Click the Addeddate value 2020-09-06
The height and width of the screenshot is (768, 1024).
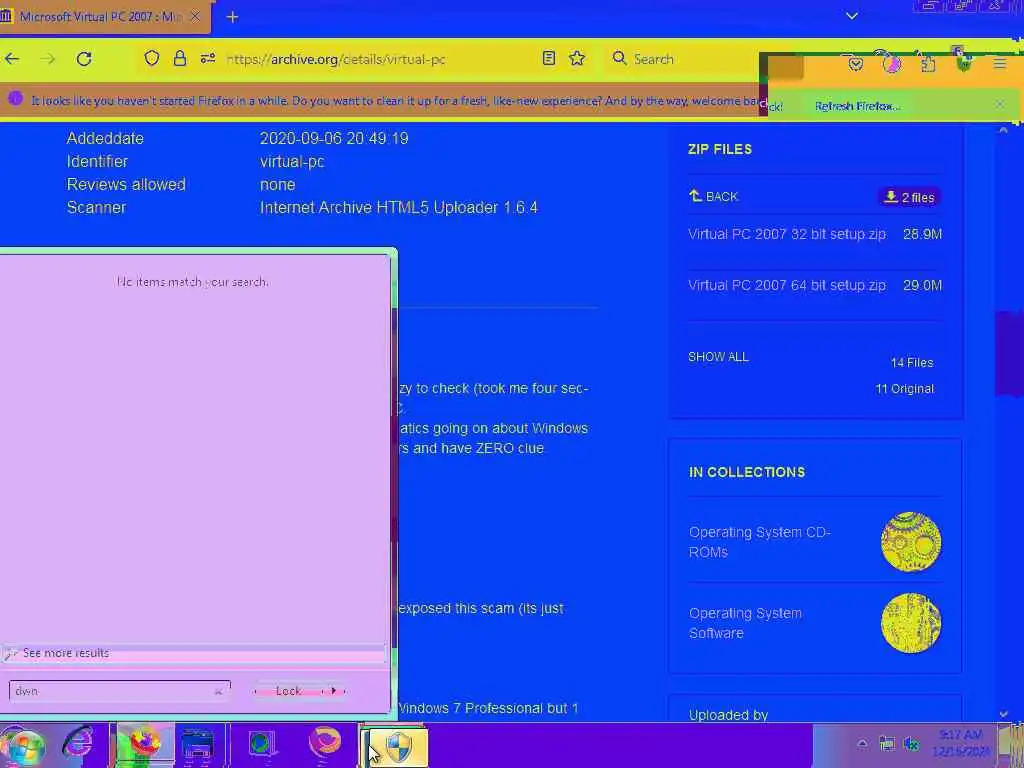tap(334, 138)
